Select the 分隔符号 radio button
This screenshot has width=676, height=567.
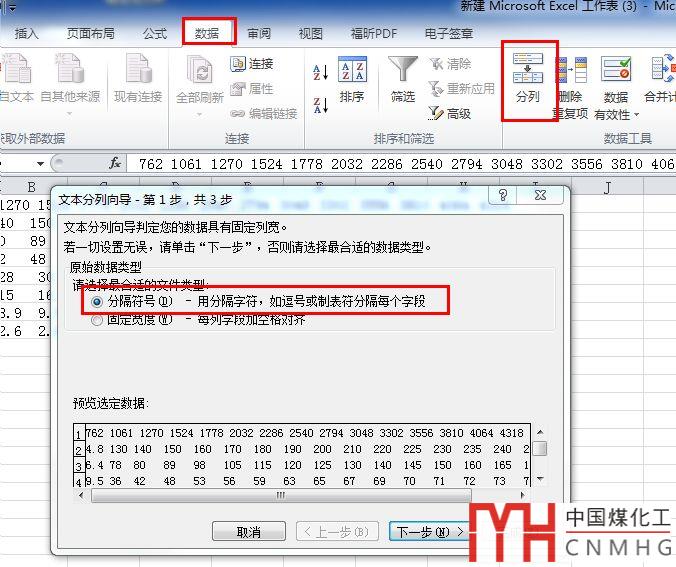pyautogui.click(x=97, y=301)
